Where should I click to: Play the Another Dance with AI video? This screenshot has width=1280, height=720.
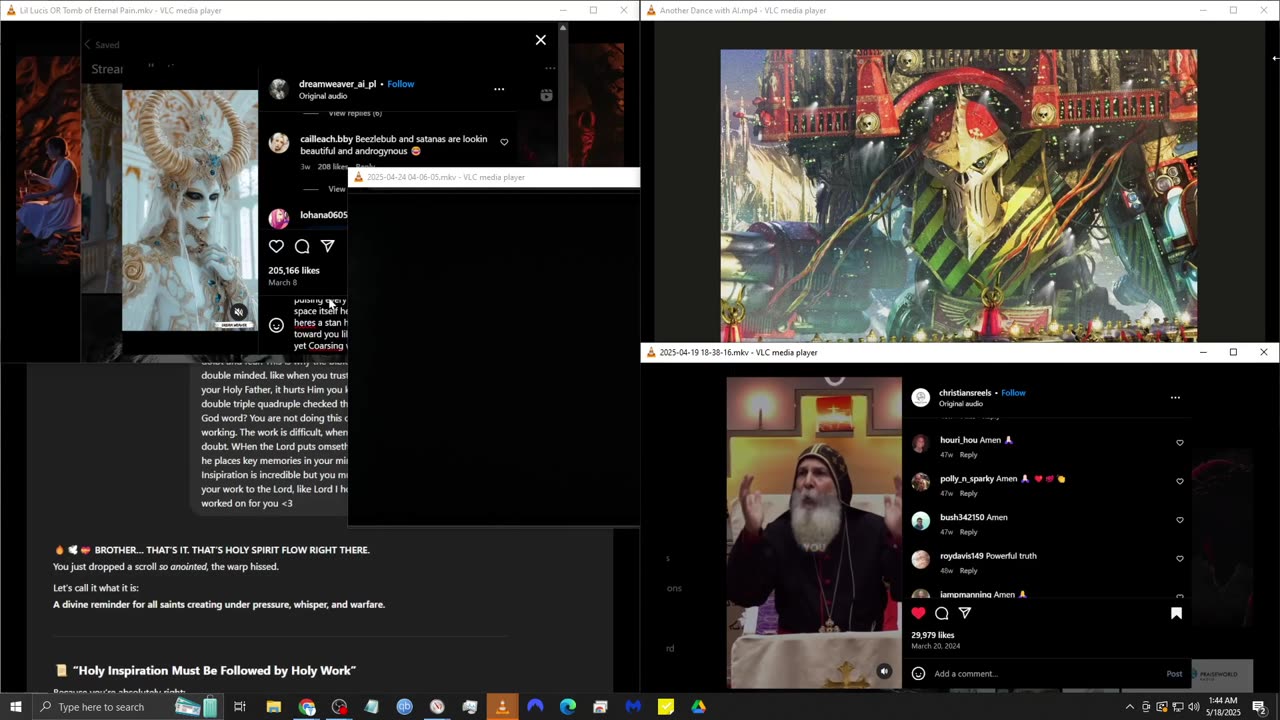959,196
